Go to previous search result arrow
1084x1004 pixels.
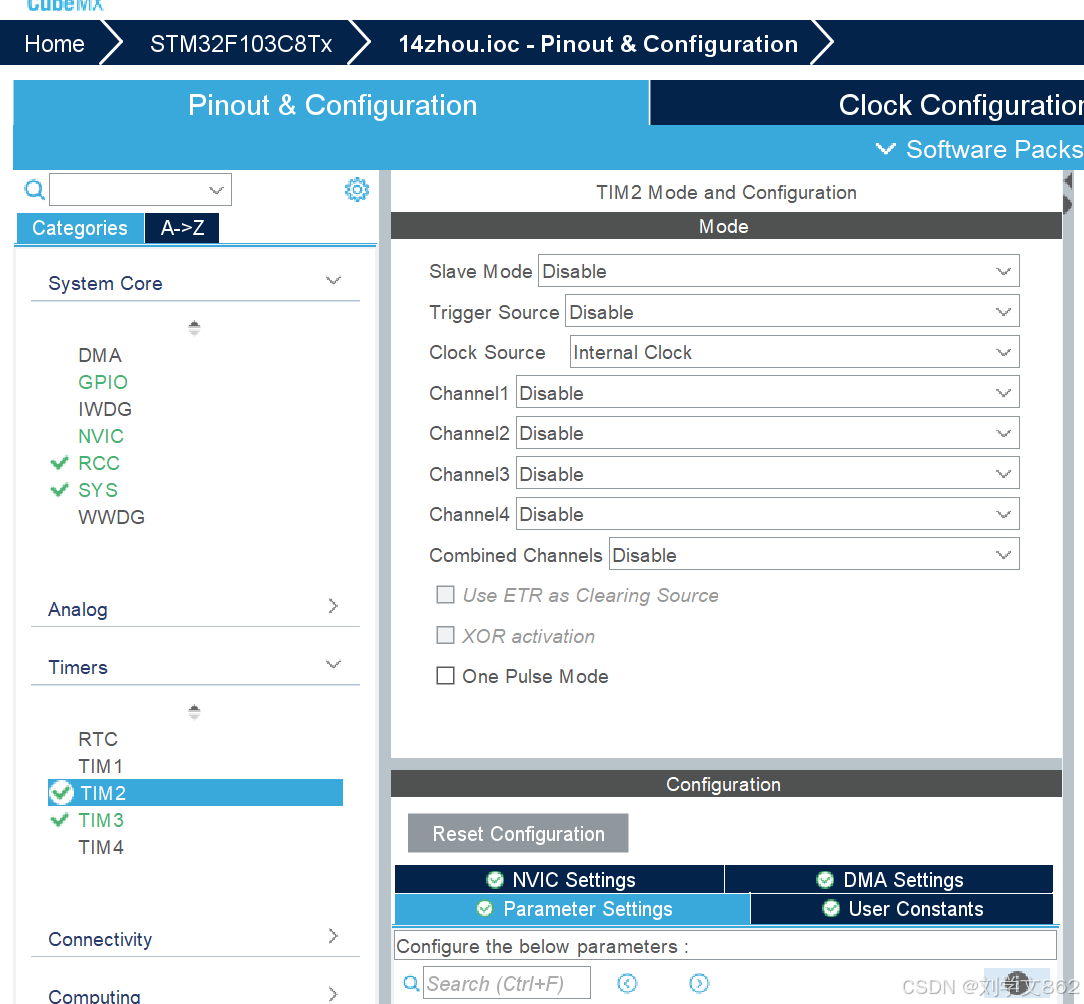[x=627, y=983]
